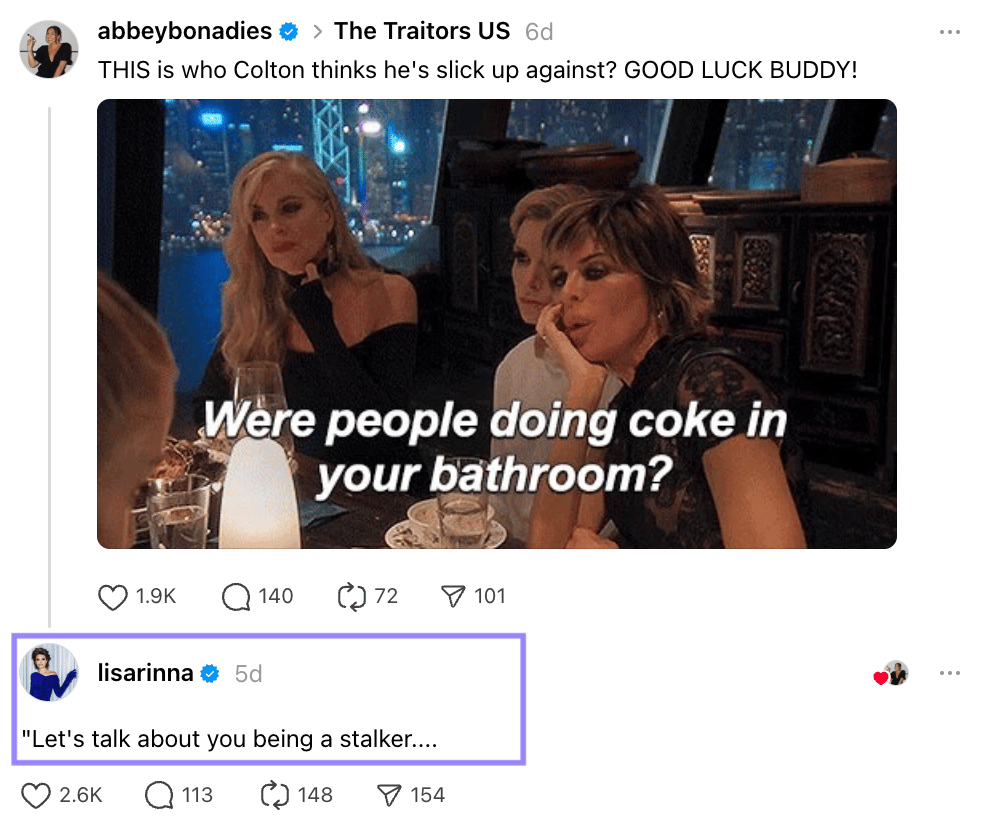Open comments on lisarinna's reply
Image resolution: width=986 pixels, height=830 pixels.
pyautogui.click(x=158, y=795)
